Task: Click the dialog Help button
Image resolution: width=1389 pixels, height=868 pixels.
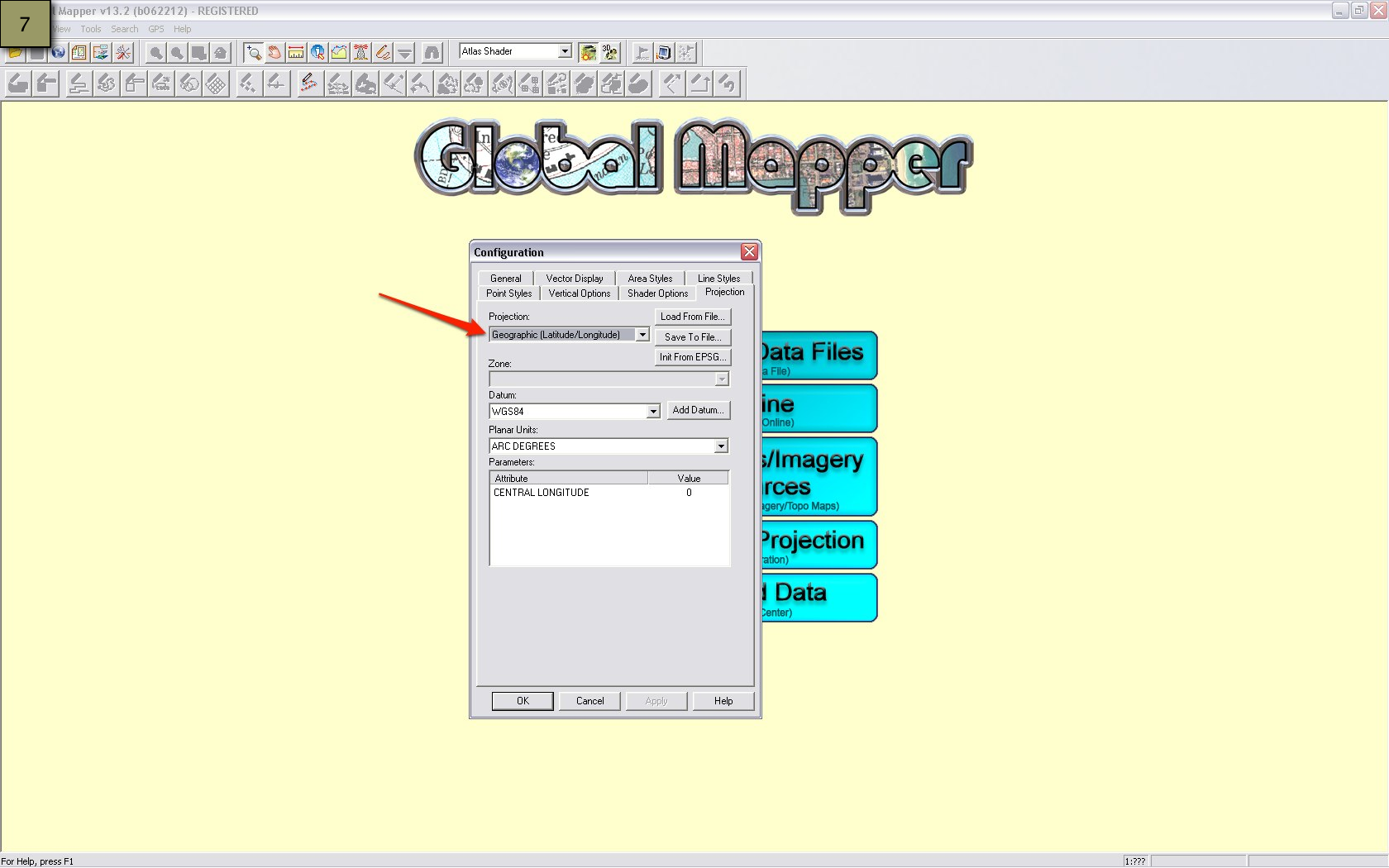Action: pos(723,701)
